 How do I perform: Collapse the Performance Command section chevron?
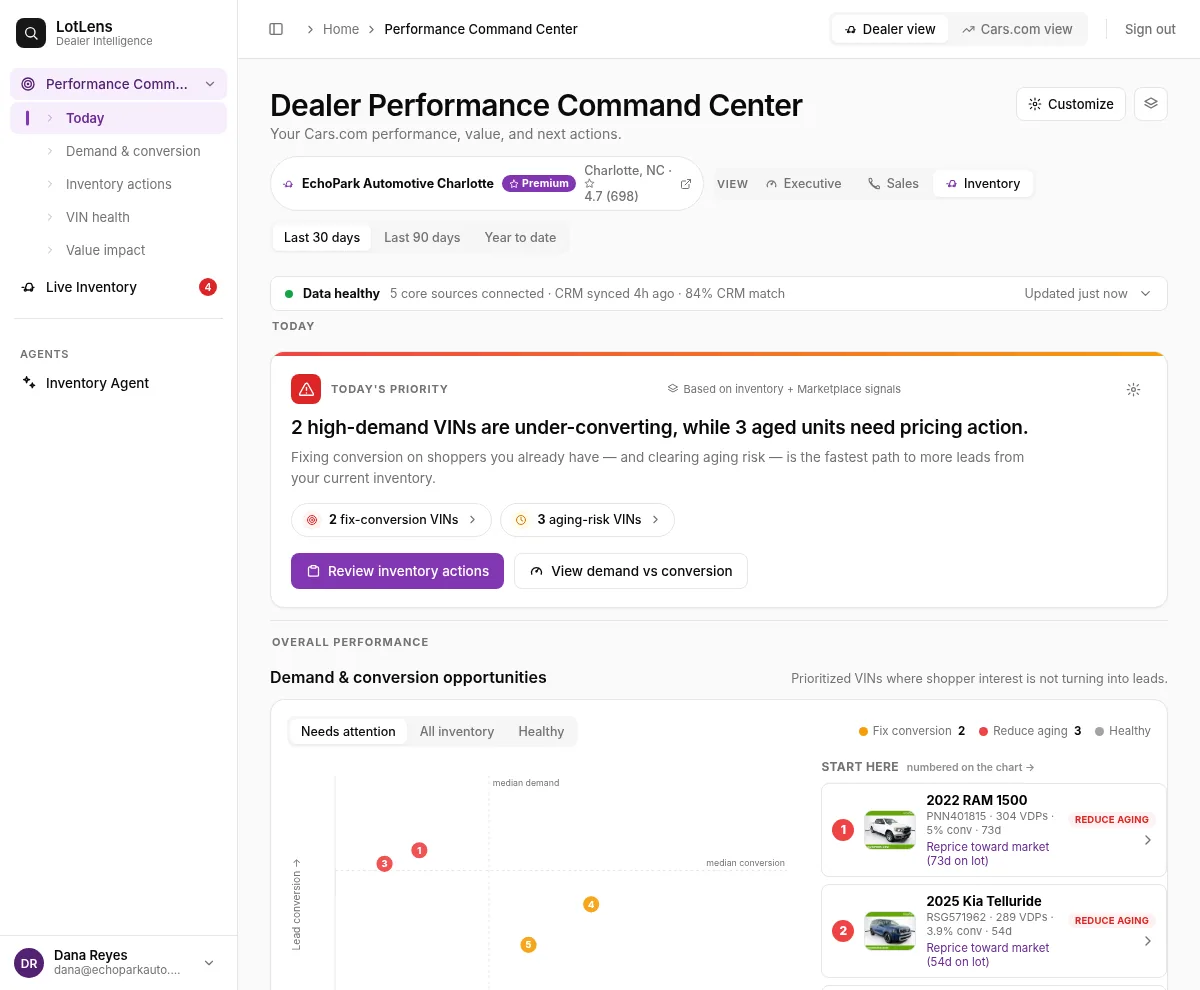click(x=210, y=84)
